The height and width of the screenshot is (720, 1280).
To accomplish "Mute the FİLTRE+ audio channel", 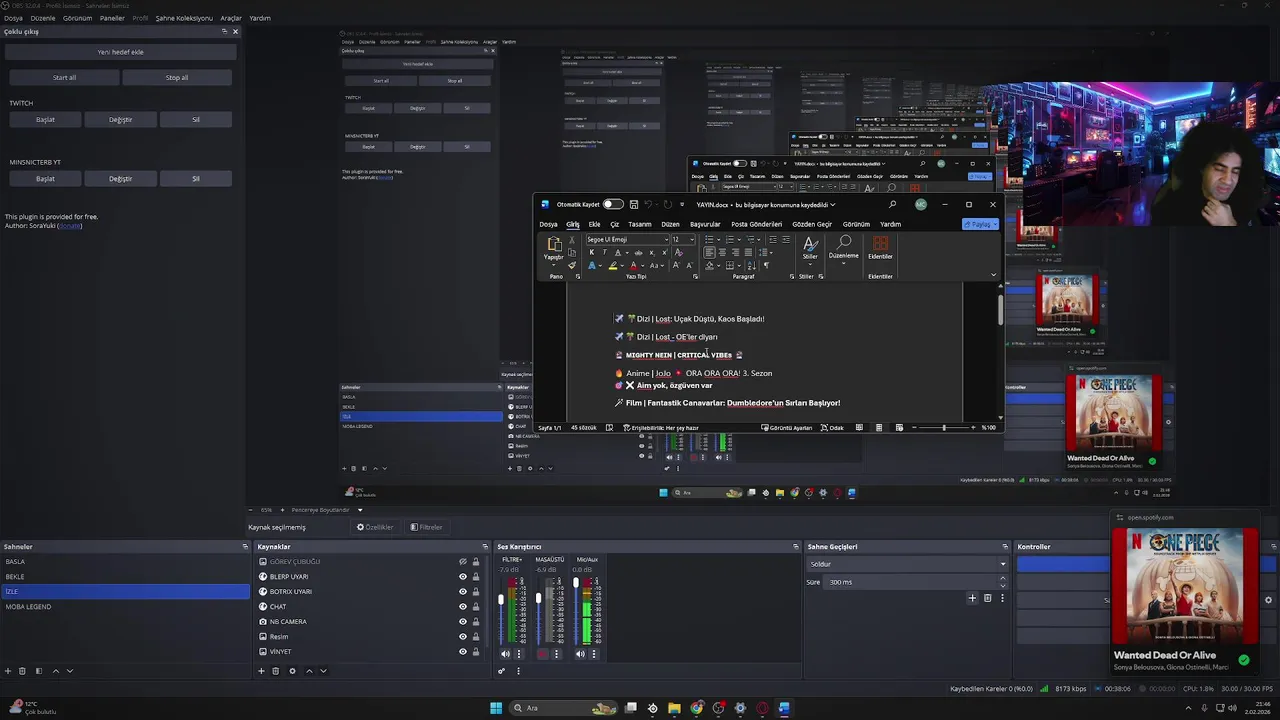I will 505,654.
